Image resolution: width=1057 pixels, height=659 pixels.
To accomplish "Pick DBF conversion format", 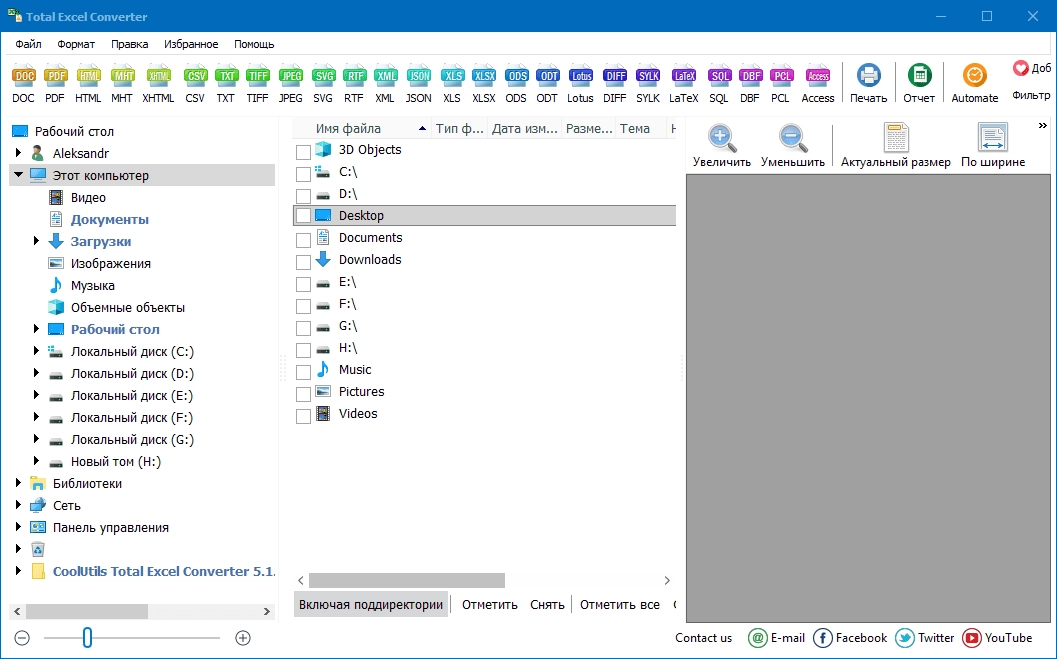I will click(750, 84).
